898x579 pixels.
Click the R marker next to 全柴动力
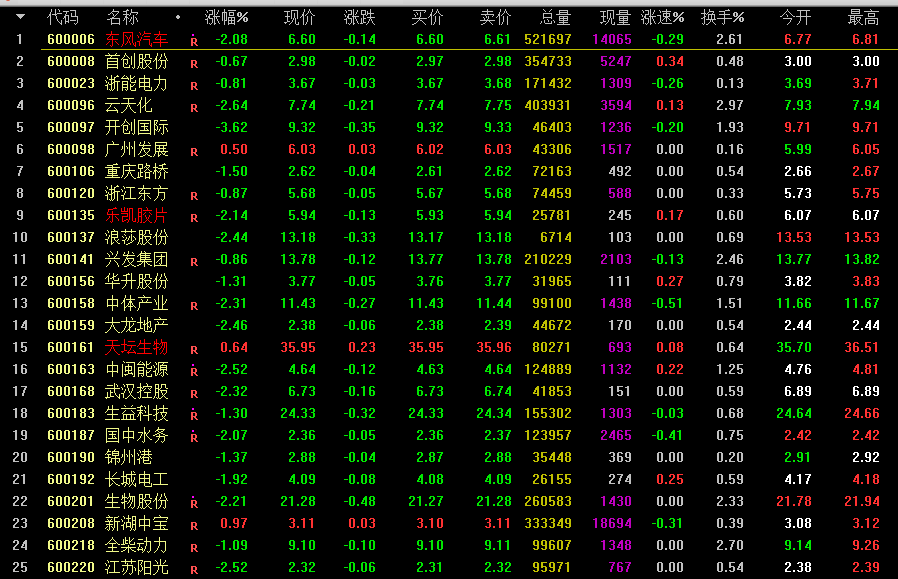point(194,548)
